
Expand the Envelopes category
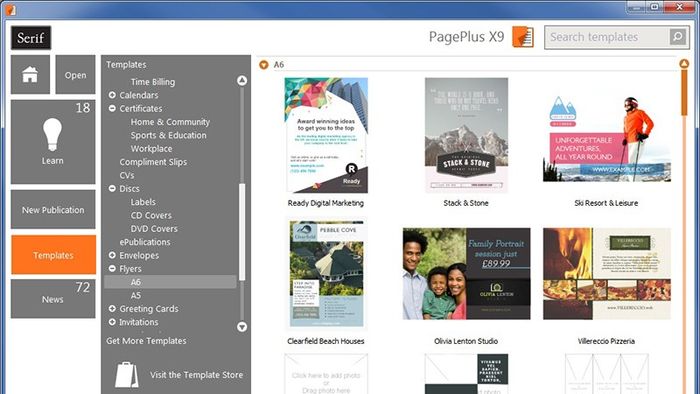[x=112, y=255]
